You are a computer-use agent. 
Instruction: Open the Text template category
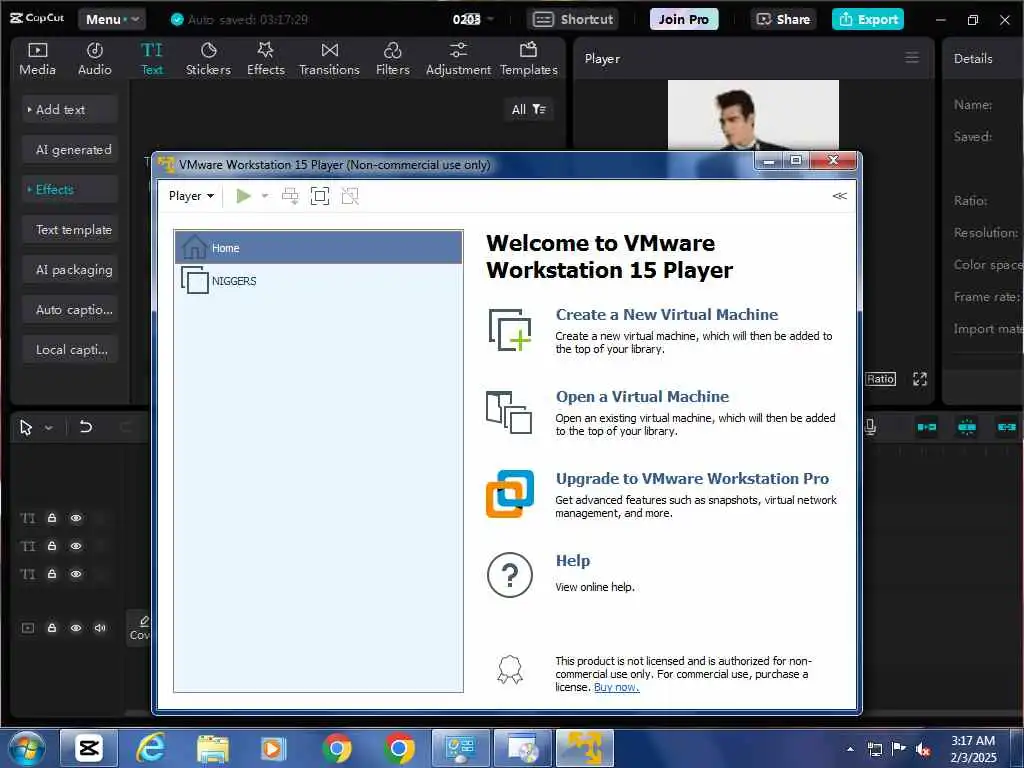(x=69, y=229)
